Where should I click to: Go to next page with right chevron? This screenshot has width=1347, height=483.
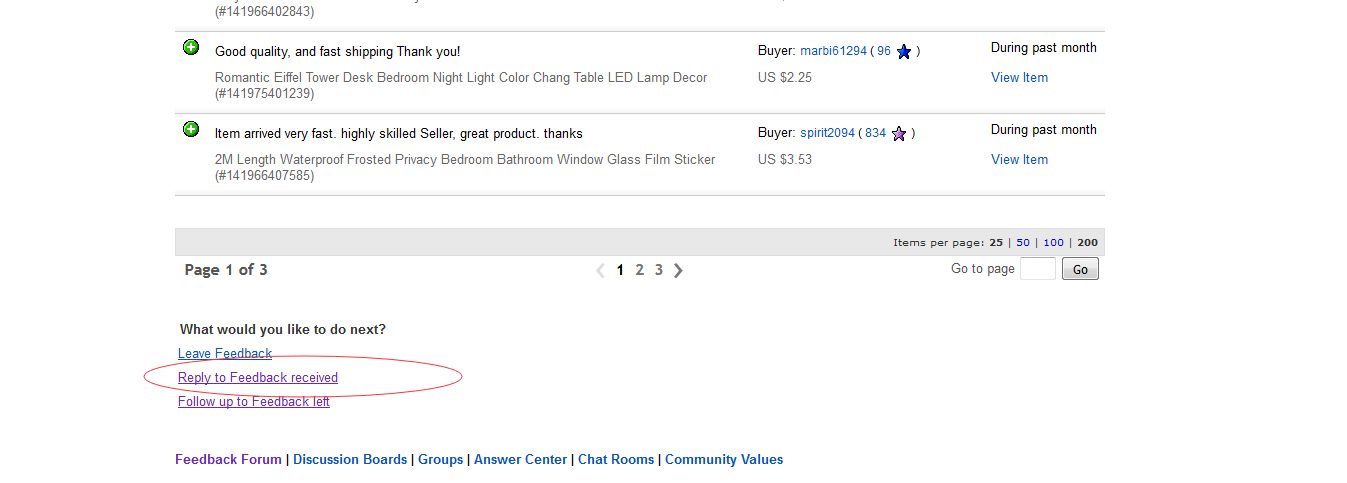pyautogui.click(x=678, y=270)
